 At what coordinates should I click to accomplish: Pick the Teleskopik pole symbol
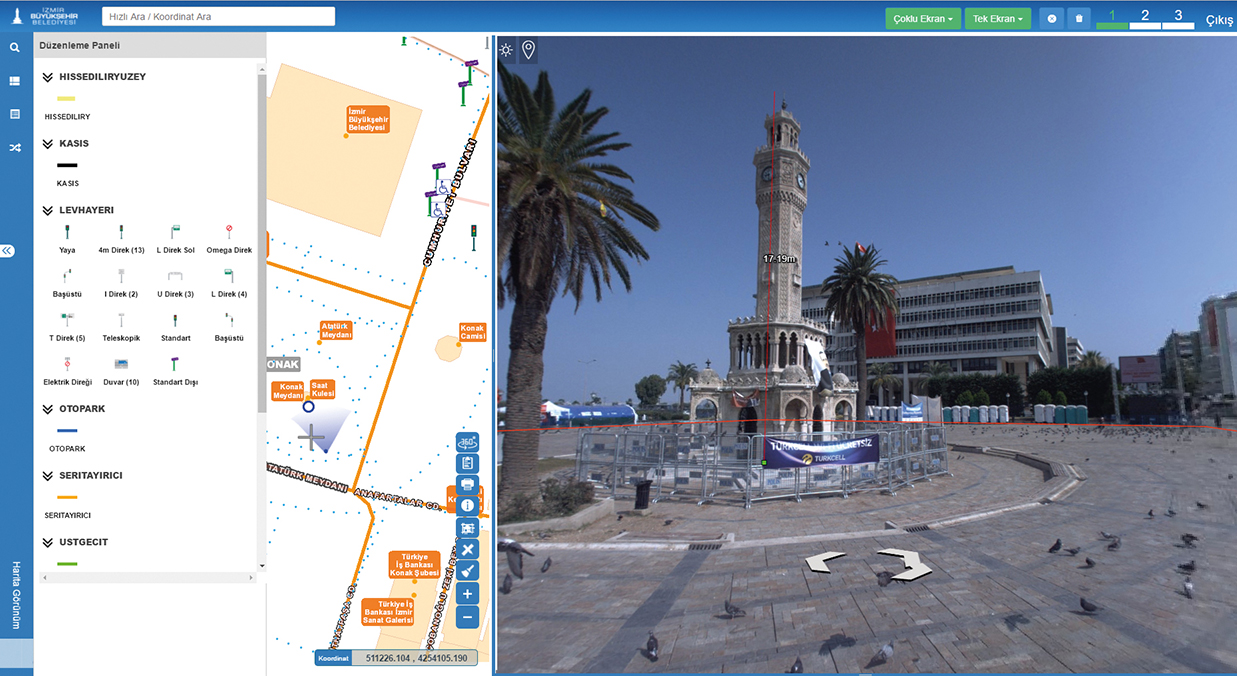(x=121, y=321)
